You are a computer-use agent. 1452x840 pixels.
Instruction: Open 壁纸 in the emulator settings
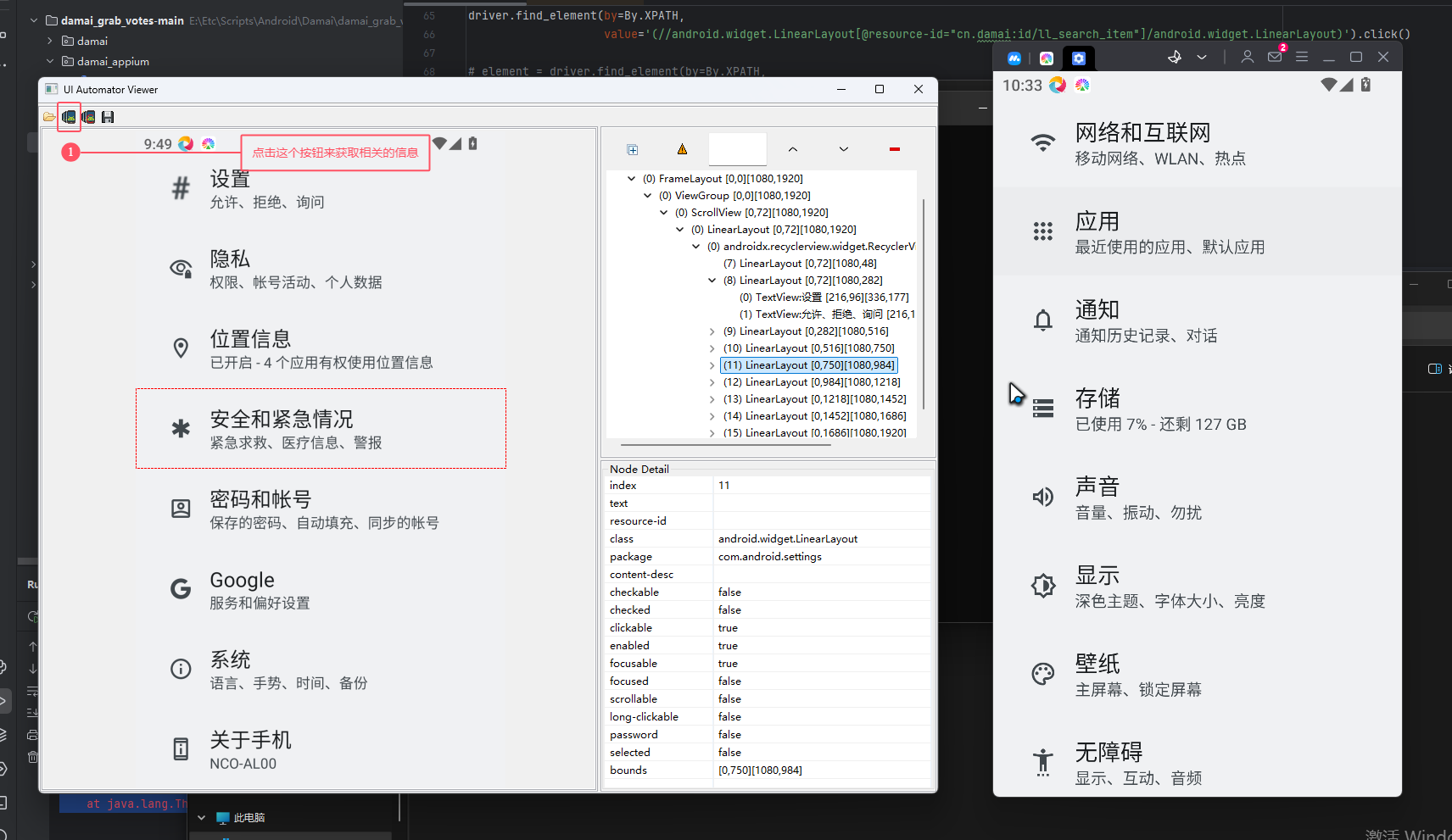[1198, 674]
